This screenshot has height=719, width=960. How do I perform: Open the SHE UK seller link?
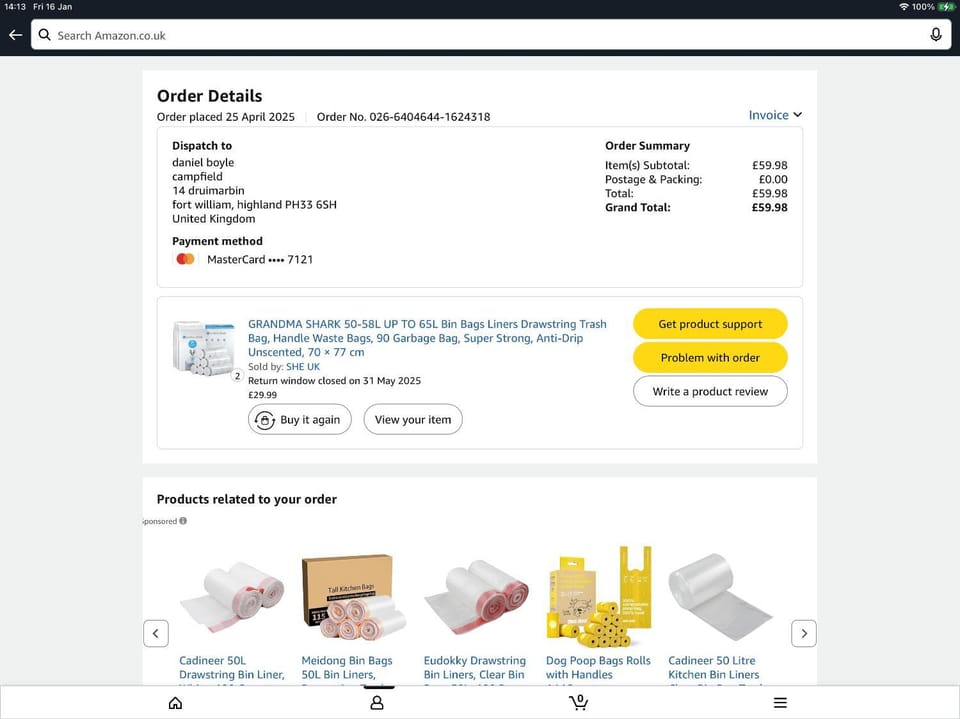[303, 367]
